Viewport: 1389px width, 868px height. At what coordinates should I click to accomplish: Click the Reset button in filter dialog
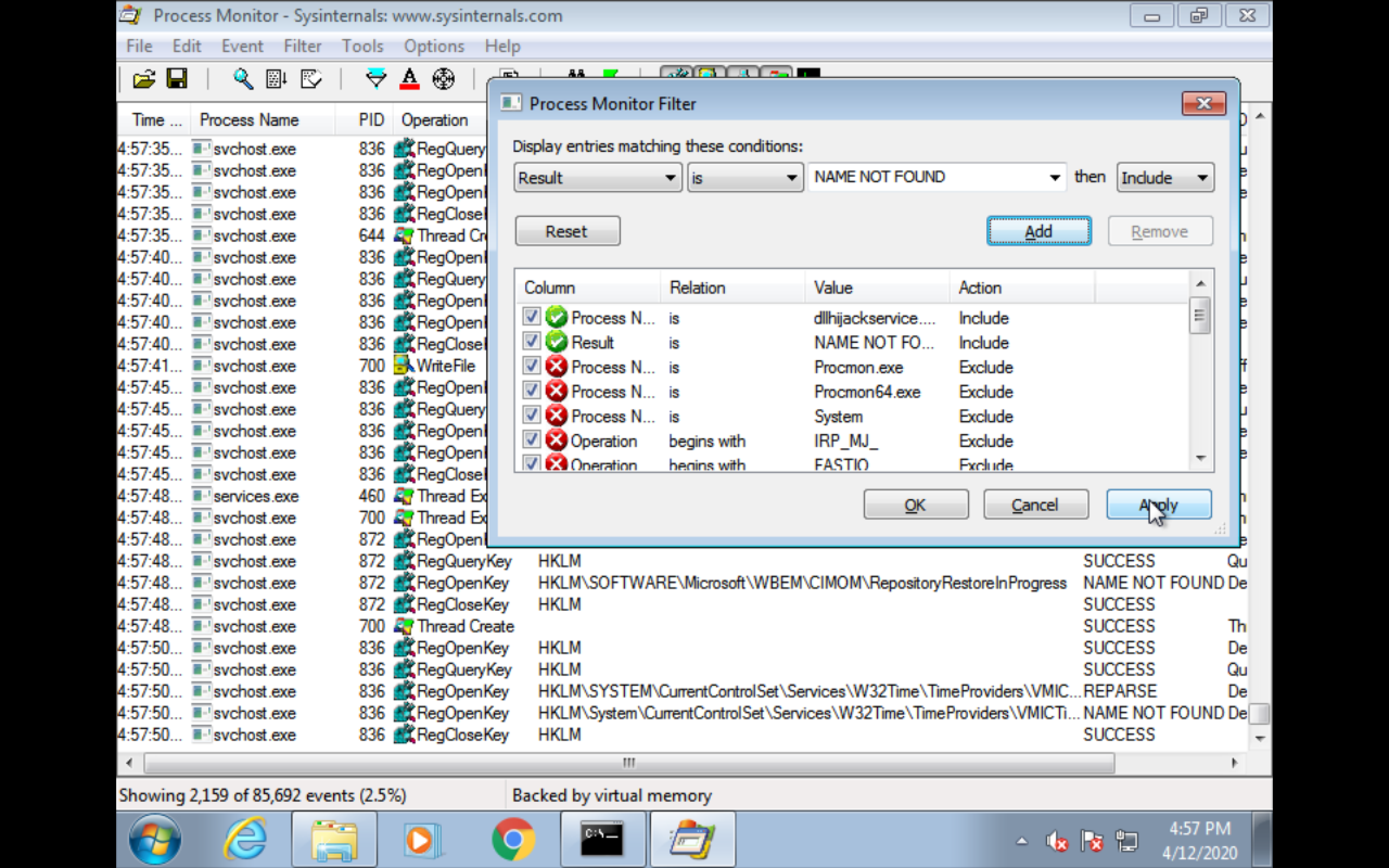click(x=567, y=231)
